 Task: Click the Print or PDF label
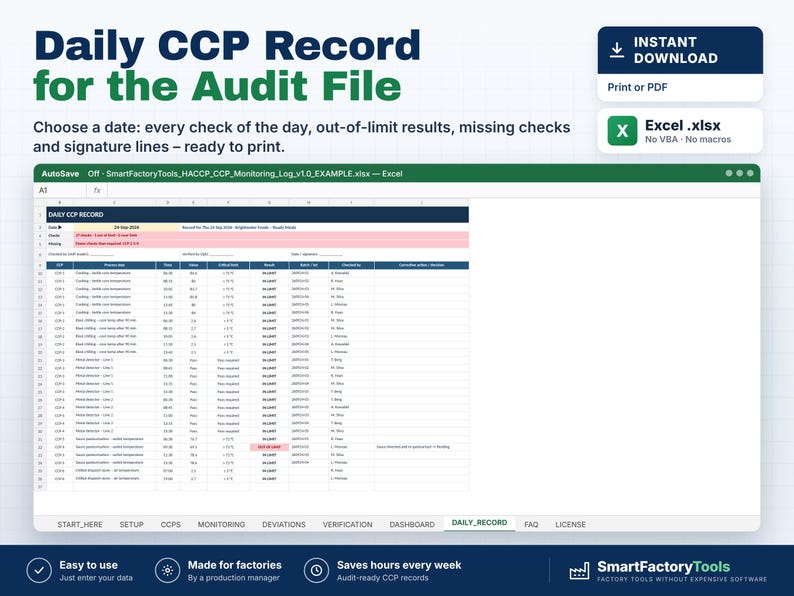[x=638, y=87]
